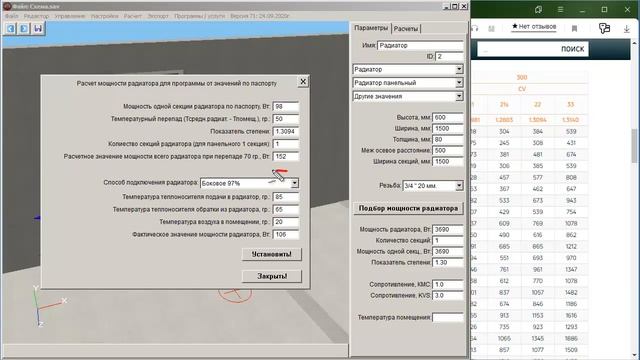
Task: Click the headphones icon in browser bar
Action: [474, 28]
